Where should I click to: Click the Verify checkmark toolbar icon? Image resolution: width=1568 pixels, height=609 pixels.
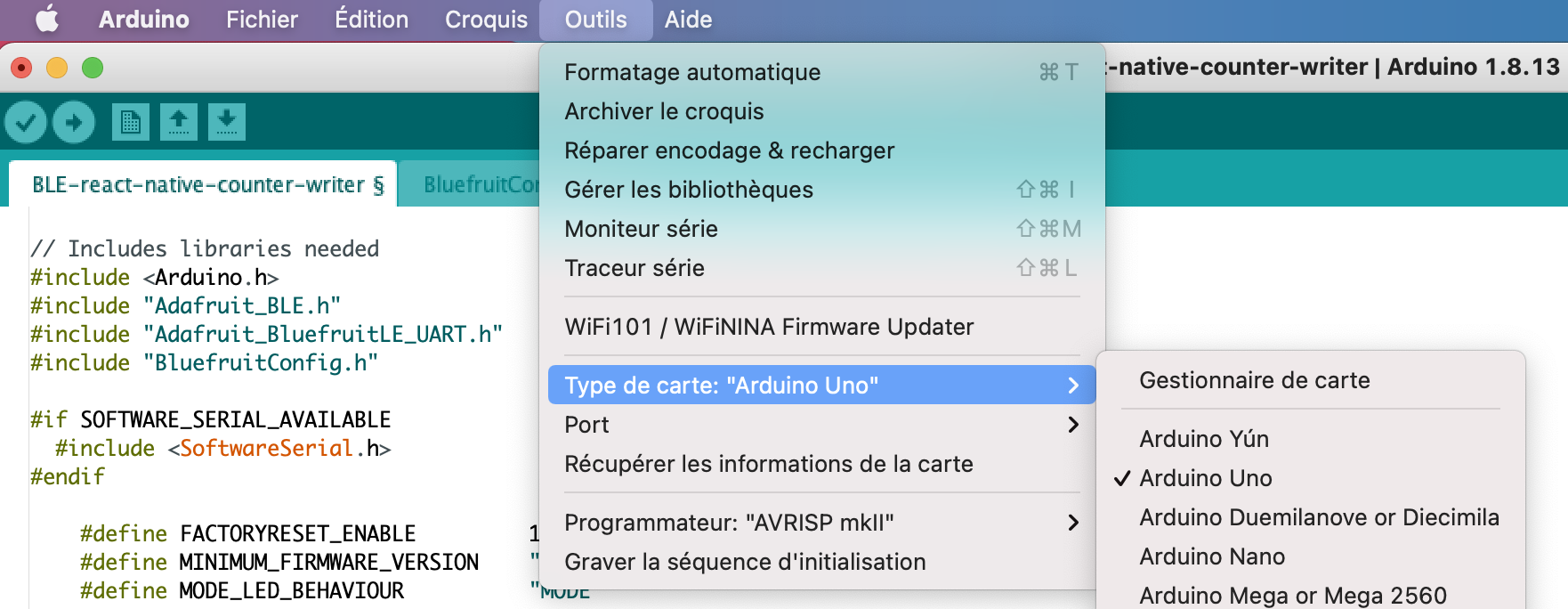tap(26, 122)
